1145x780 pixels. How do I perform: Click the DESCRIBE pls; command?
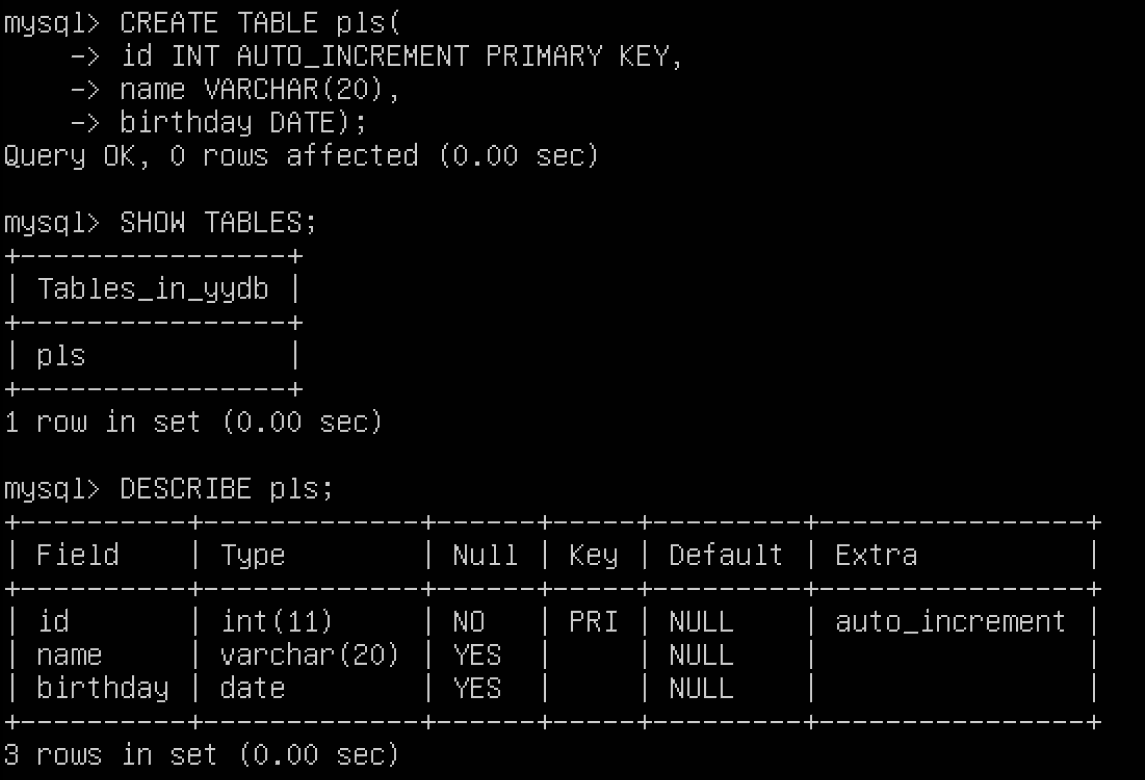click(226, 489)
